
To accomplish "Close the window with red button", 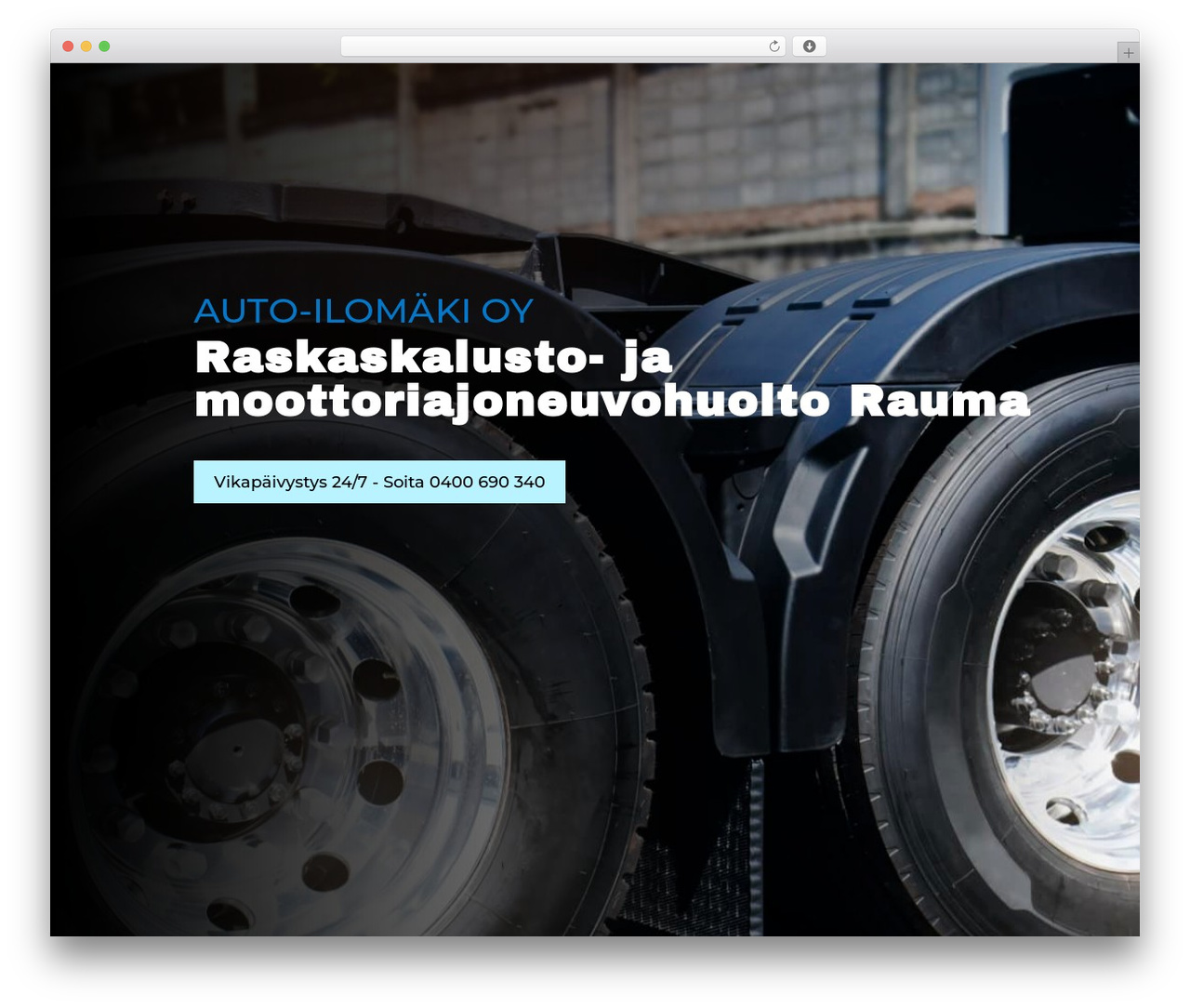I will click(68, 46).
